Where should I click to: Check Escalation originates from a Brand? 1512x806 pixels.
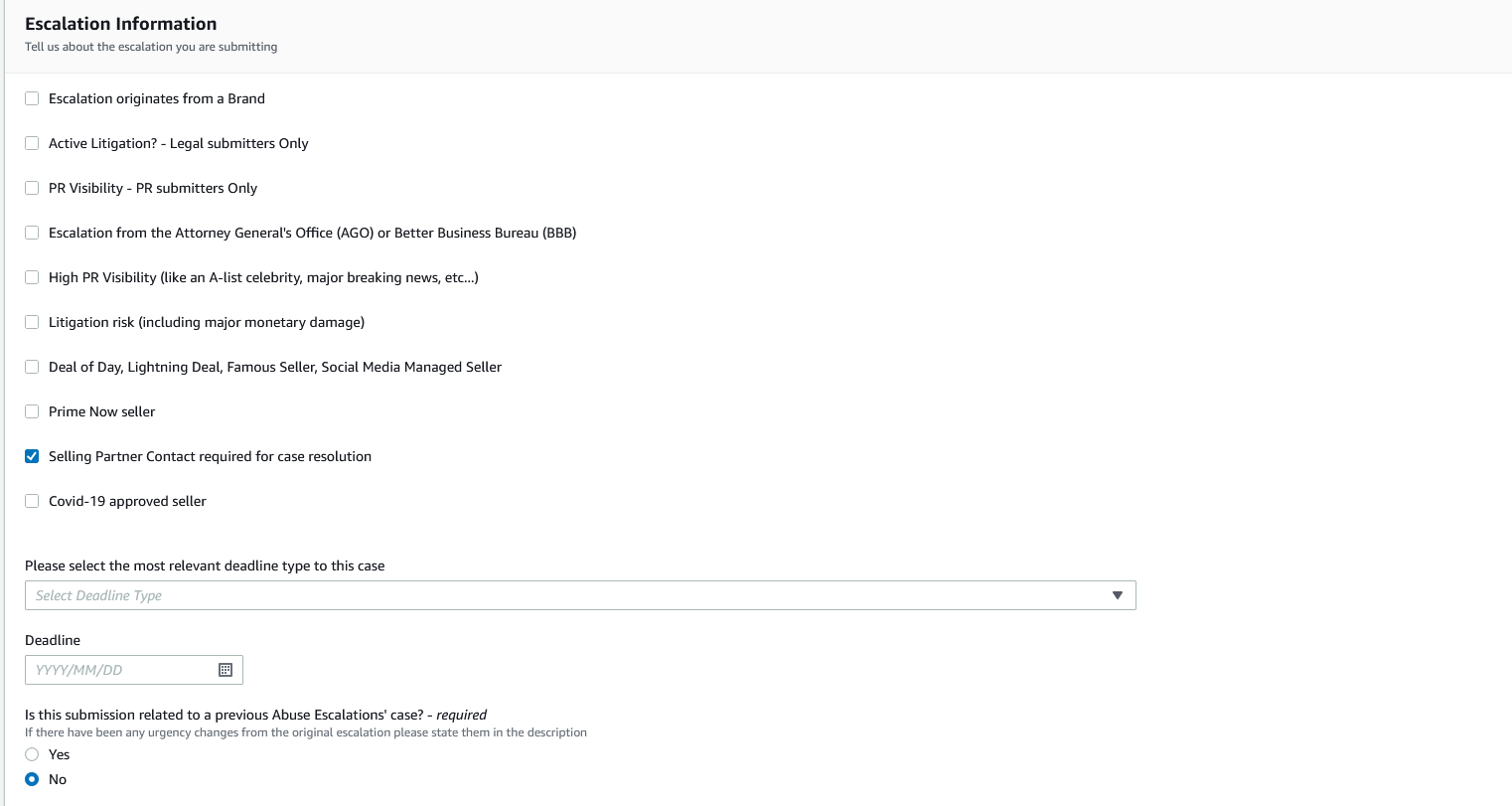click(32, 98)
